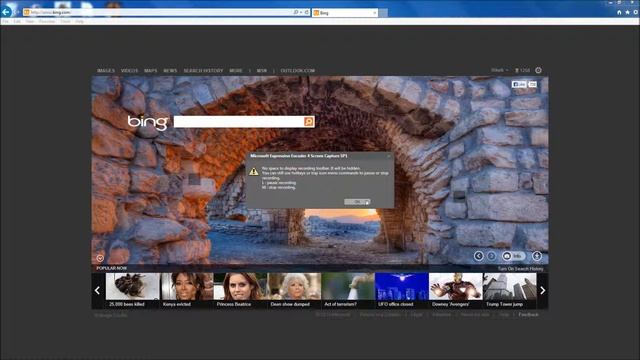Viewport: 640px width, 360px height.
Task: Click OK in Screen Capture dialog
Action: [357, 202]
